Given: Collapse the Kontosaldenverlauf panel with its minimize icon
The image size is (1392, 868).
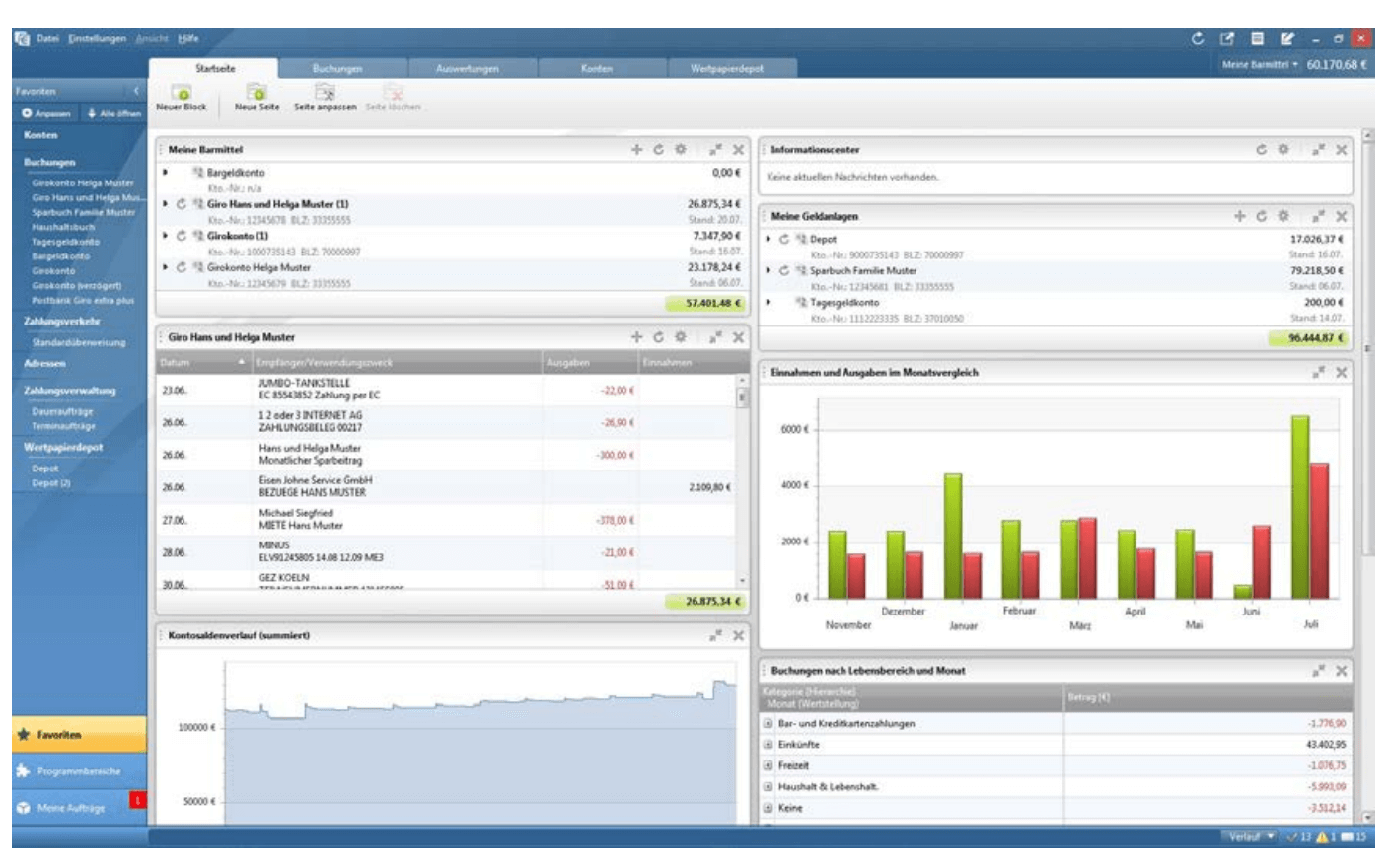Looking at the screenshot, I should tap(714, 636).
